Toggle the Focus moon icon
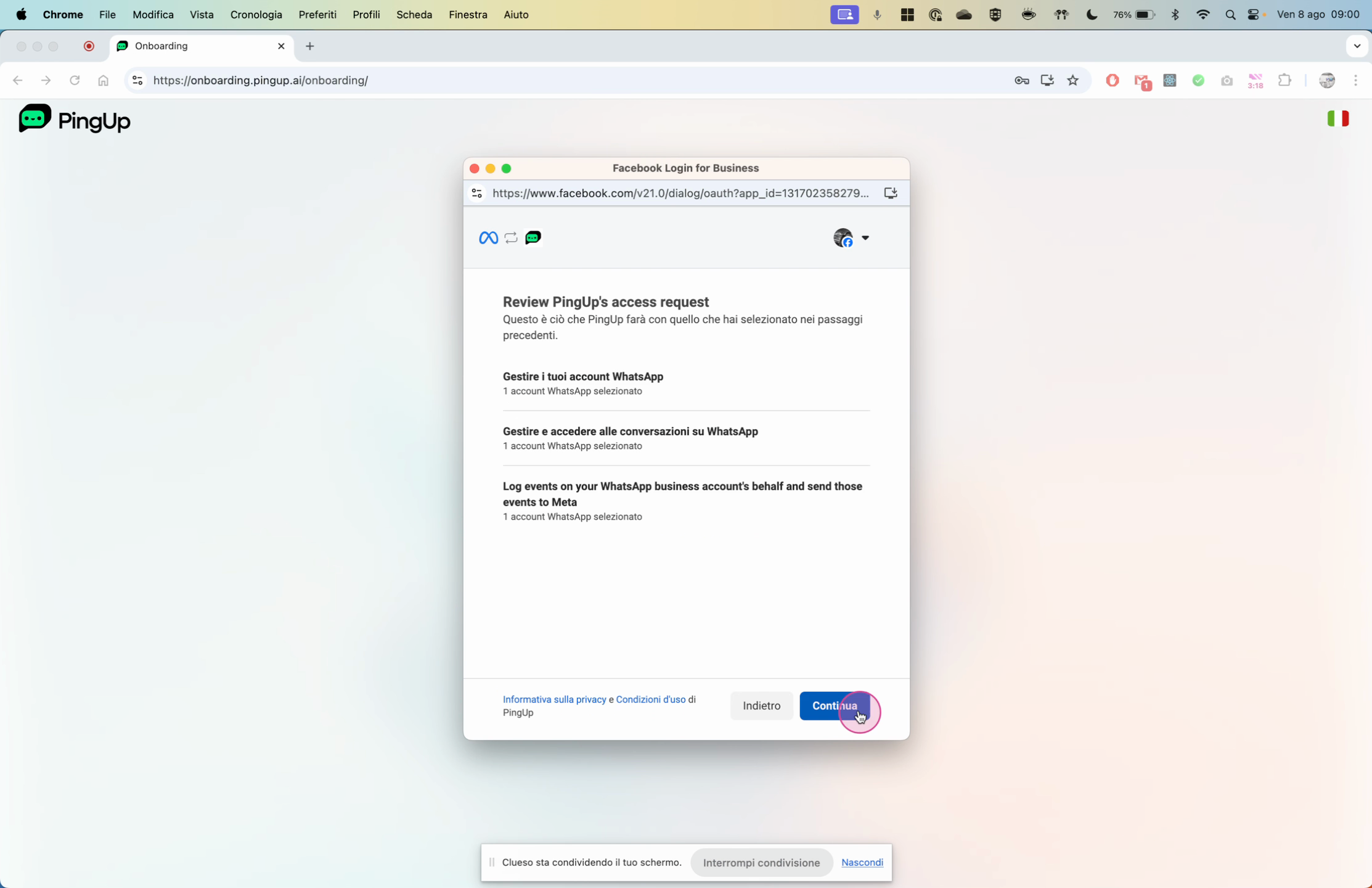The width and height of the screenshot is (1372, 888). (1091, 15)
